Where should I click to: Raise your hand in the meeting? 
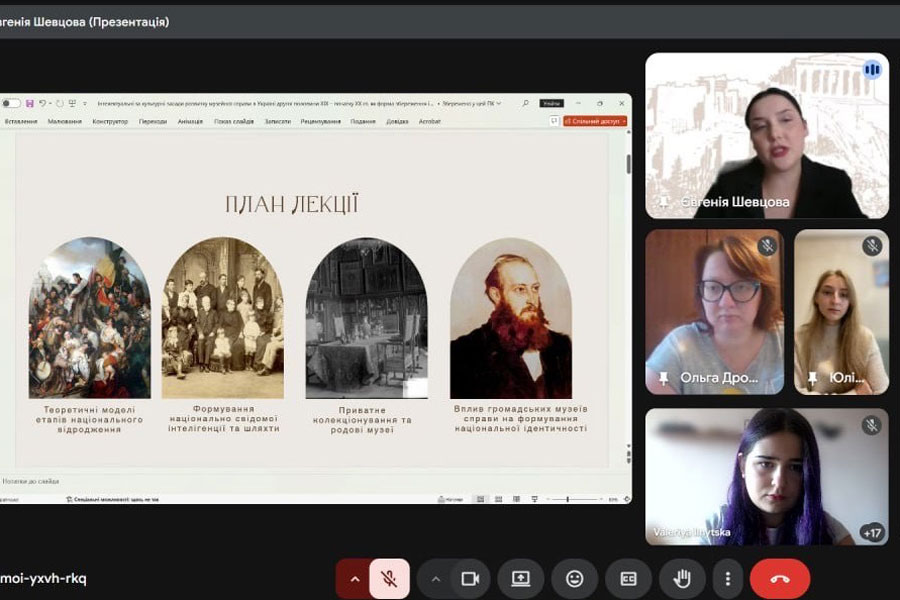click(682, 578)
